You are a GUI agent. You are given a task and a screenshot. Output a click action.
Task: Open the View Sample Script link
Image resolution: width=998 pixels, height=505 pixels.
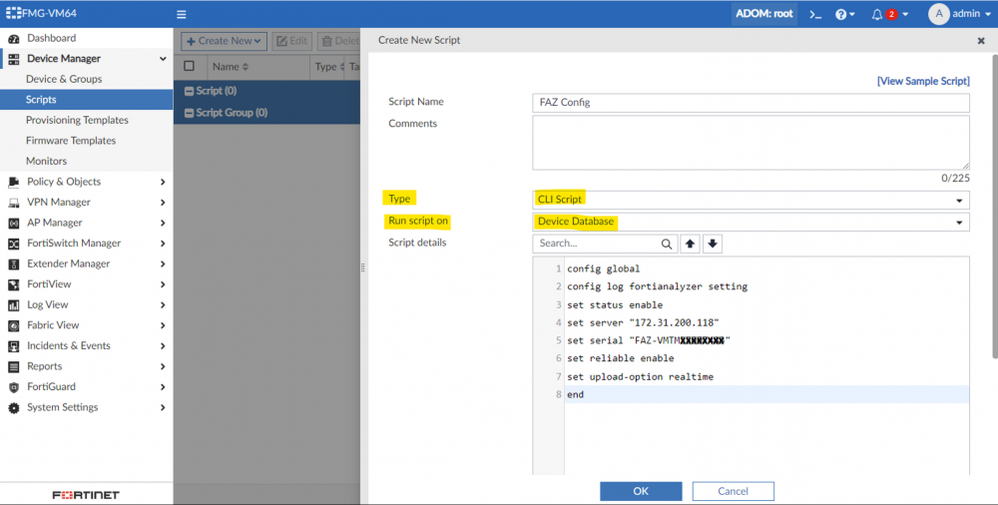click(x=924, y=81)
